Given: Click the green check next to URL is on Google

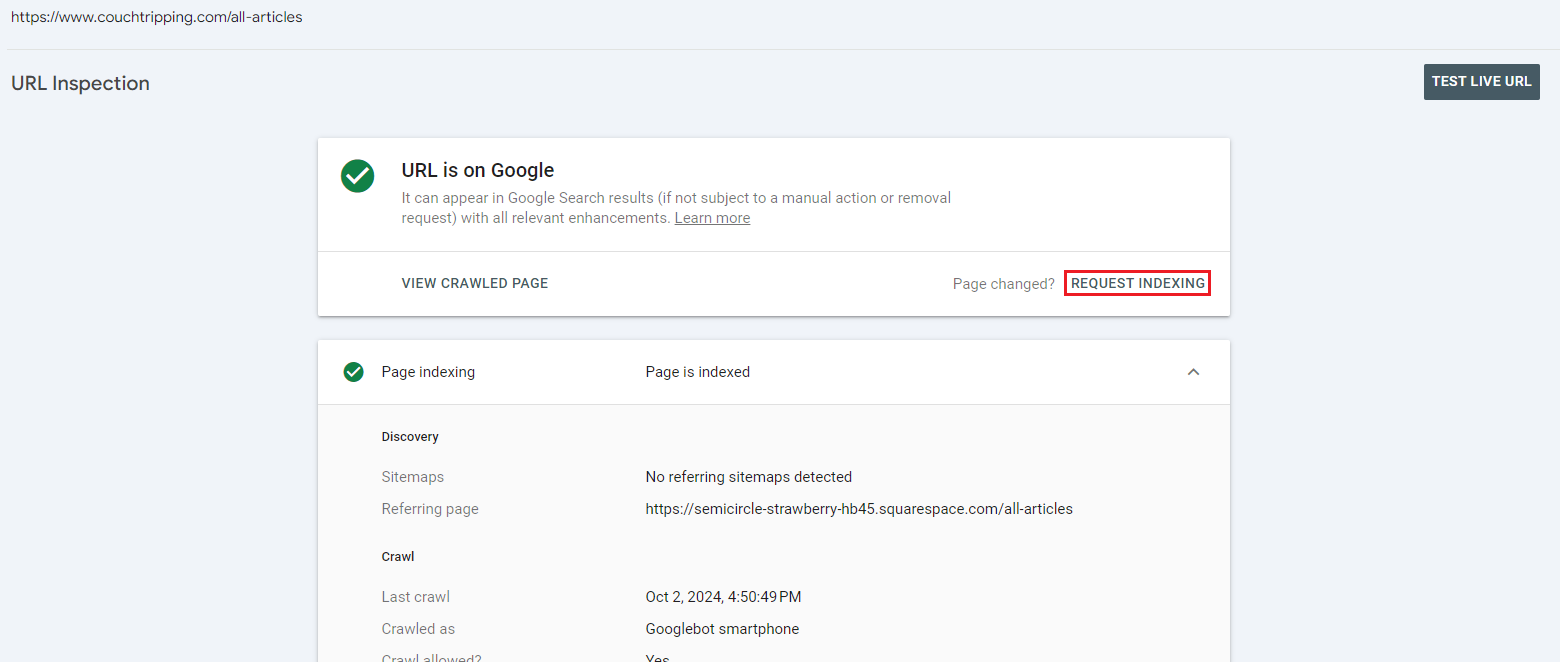Looking at the screenshot, I should 357,176.
